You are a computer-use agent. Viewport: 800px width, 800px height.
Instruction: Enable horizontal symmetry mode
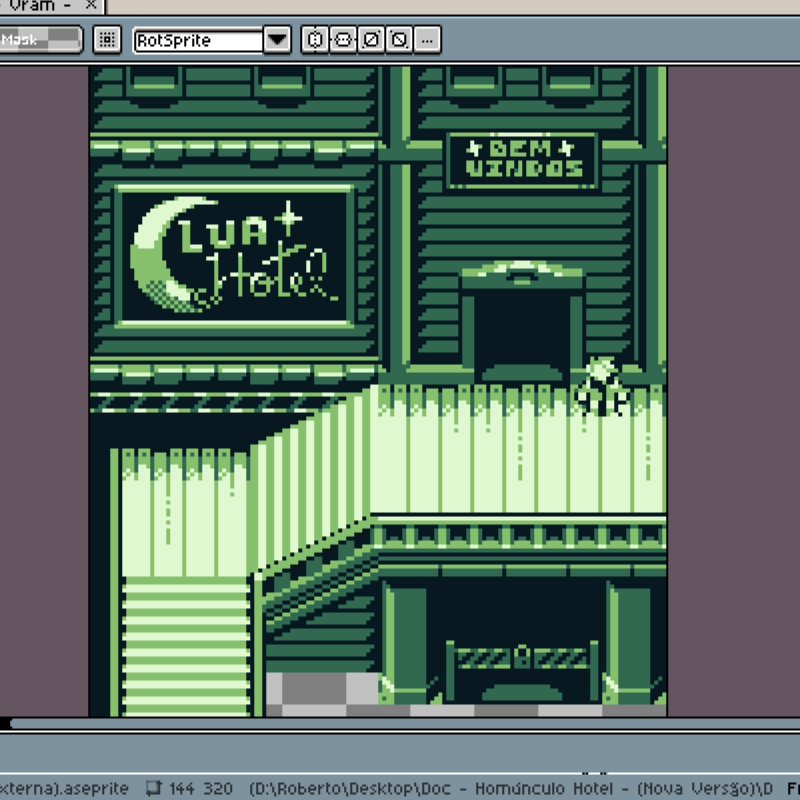[x=315, y=40]
